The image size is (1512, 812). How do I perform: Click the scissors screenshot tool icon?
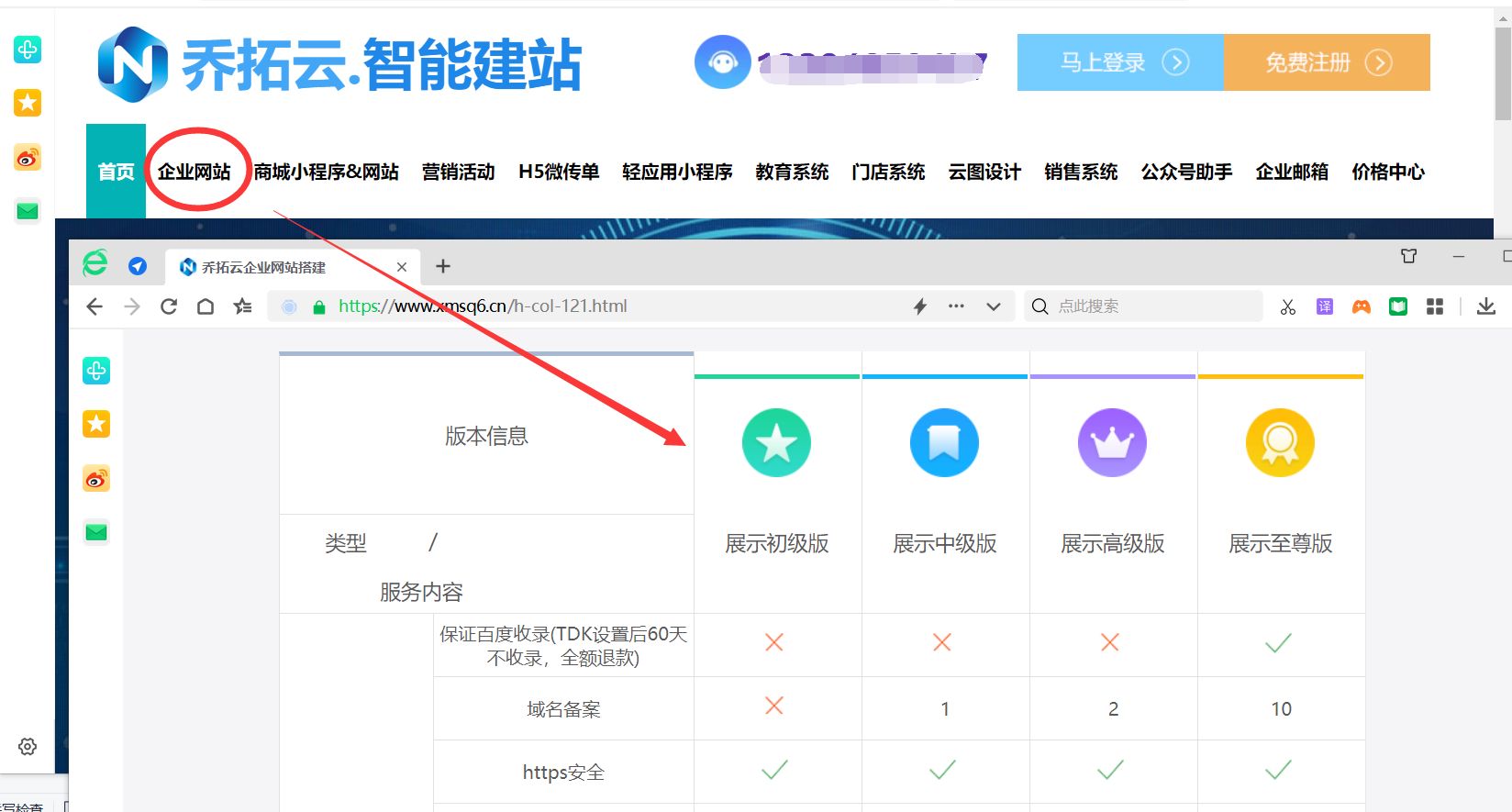click(x=1288, y=306)
